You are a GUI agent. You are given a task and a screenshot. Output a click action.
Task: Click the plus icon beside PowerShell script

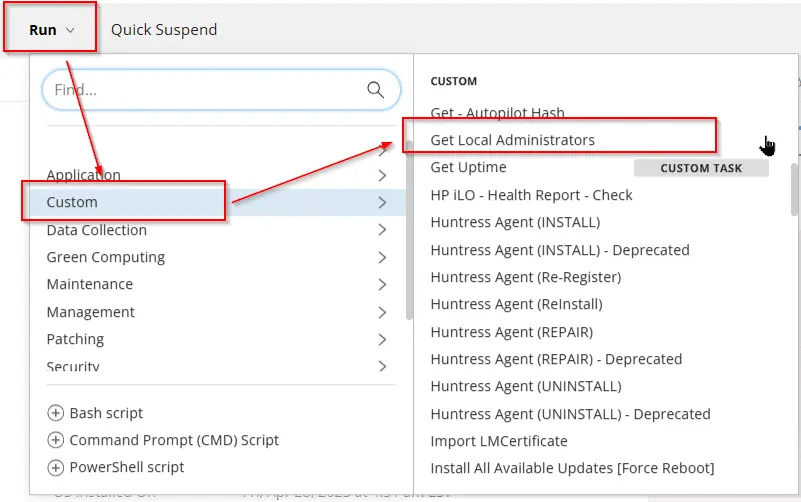tap(55, 467)
